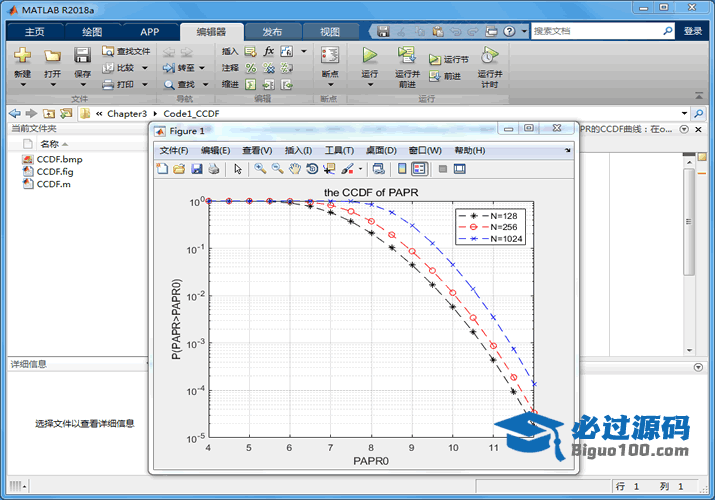Click 运行并计时 (Run and Time) icon
The height and width of the screenshot is (500, 715).
(x=489, y=55)
